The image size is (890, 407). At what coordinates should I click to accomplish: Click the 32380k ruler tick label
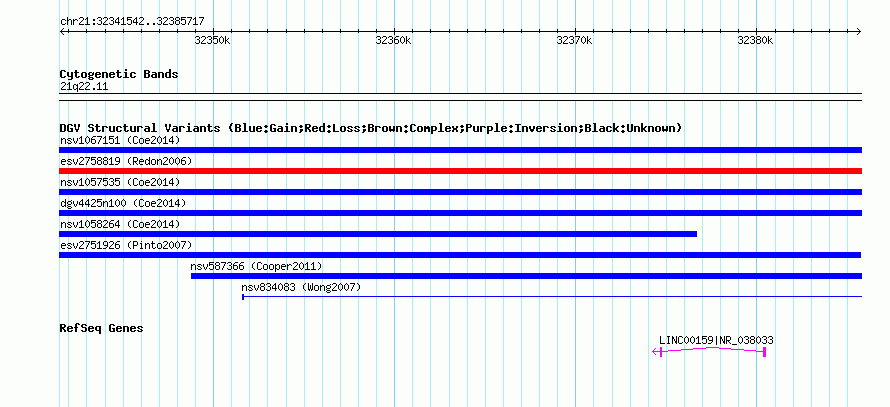click(755, 40)
